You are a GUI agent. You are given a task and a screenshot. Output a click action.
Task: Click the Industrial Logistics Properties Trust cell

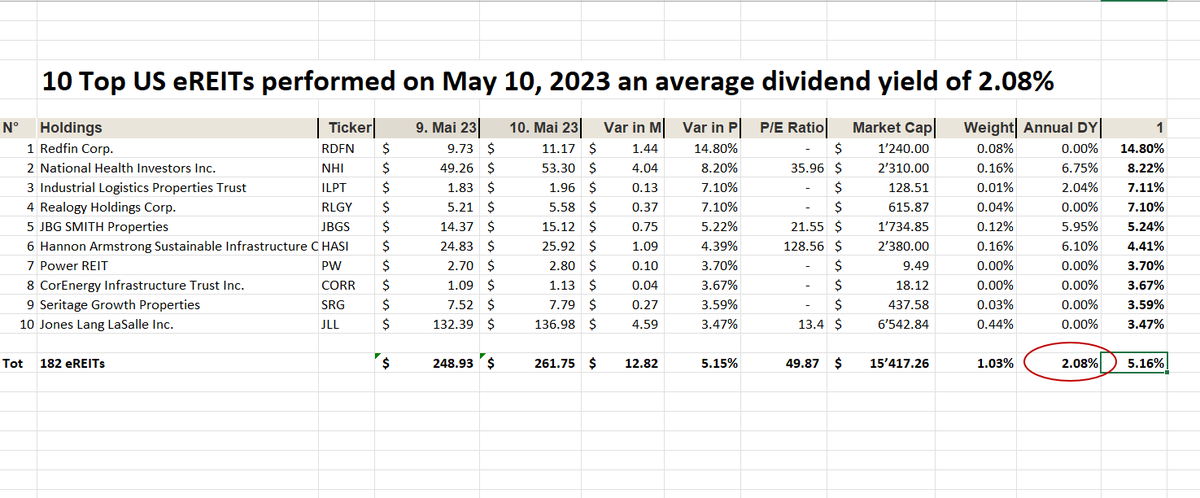click(x=176, y=188)
